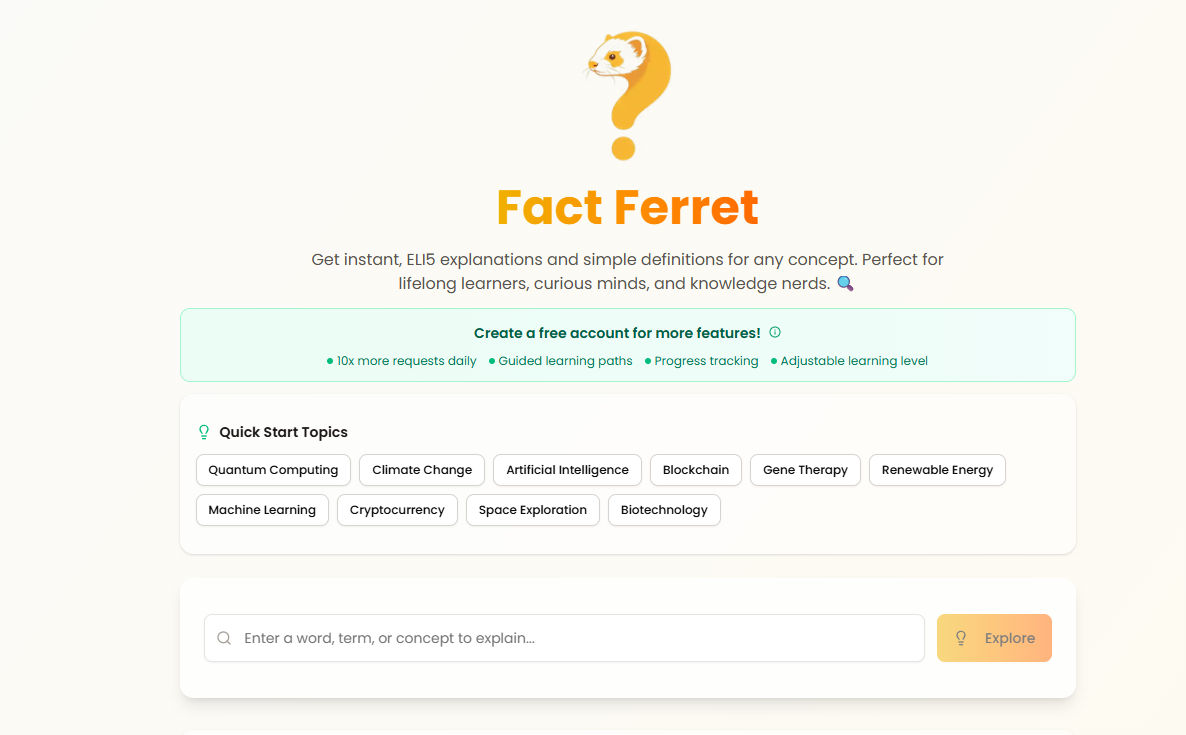Image resolution: width=1186 pixels, height=735 pixels.
Task: Click '10x more requests daily' text
Action: click(406, 361)
